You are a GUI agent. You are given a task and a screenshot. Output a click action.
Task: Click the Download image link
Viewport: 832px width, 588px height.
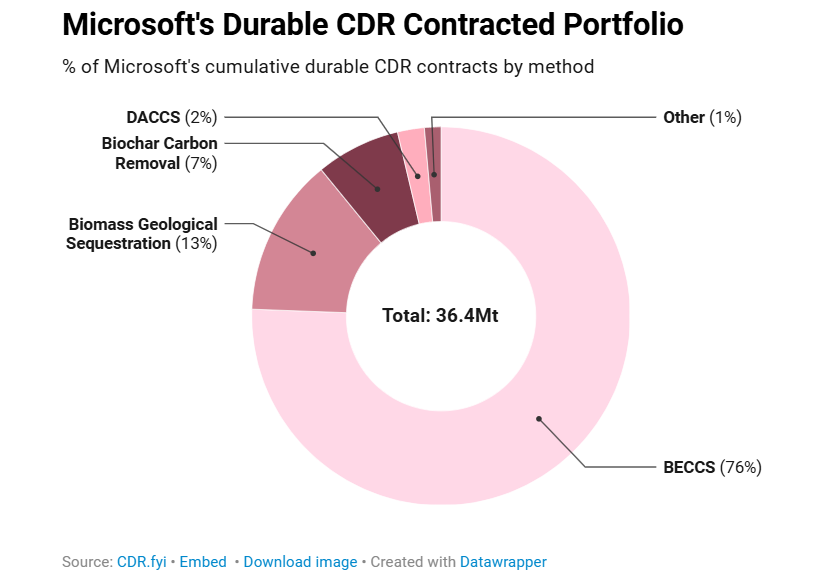coord(300,562)
